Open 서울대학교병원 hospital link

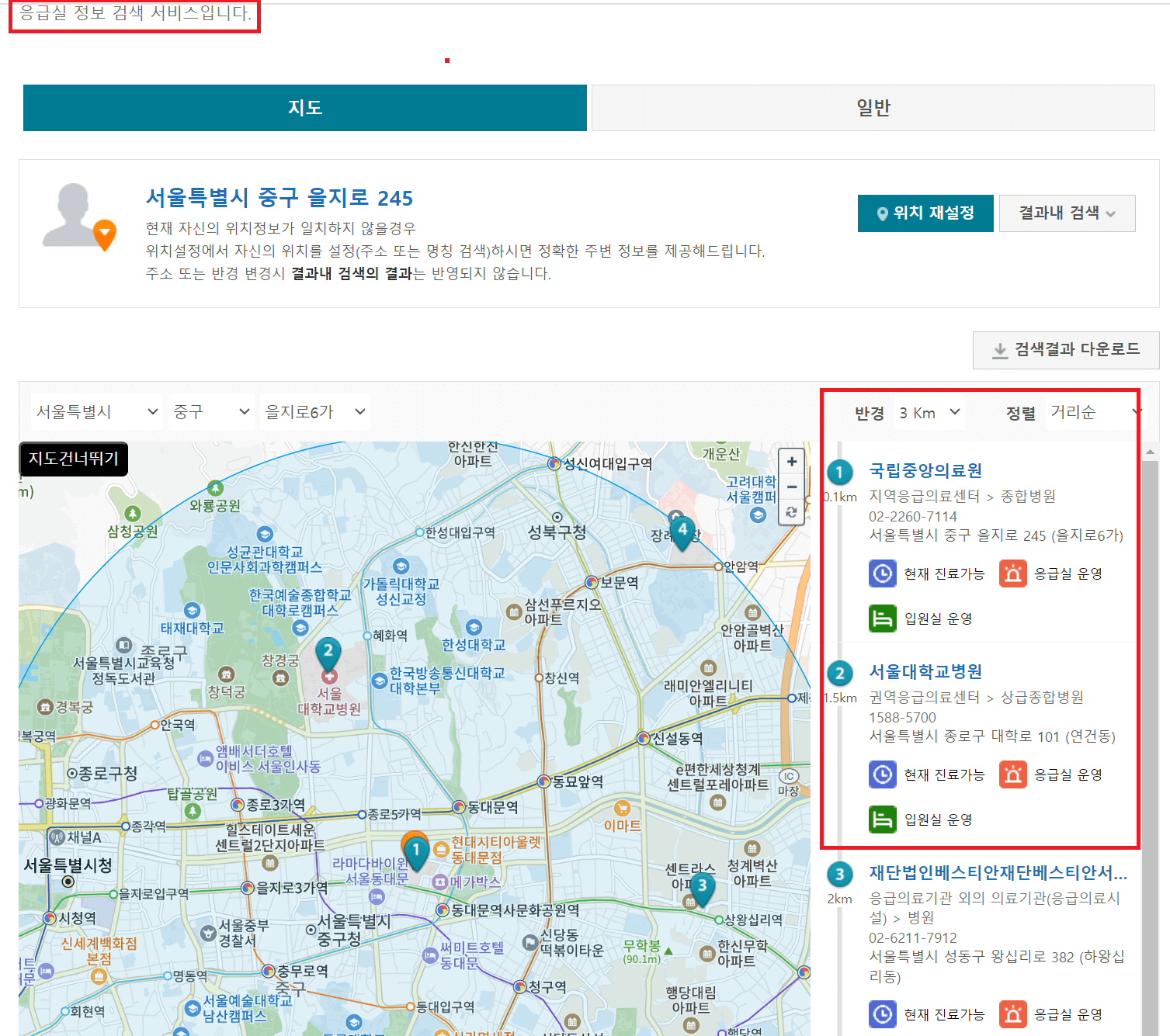tap(925, 671)
